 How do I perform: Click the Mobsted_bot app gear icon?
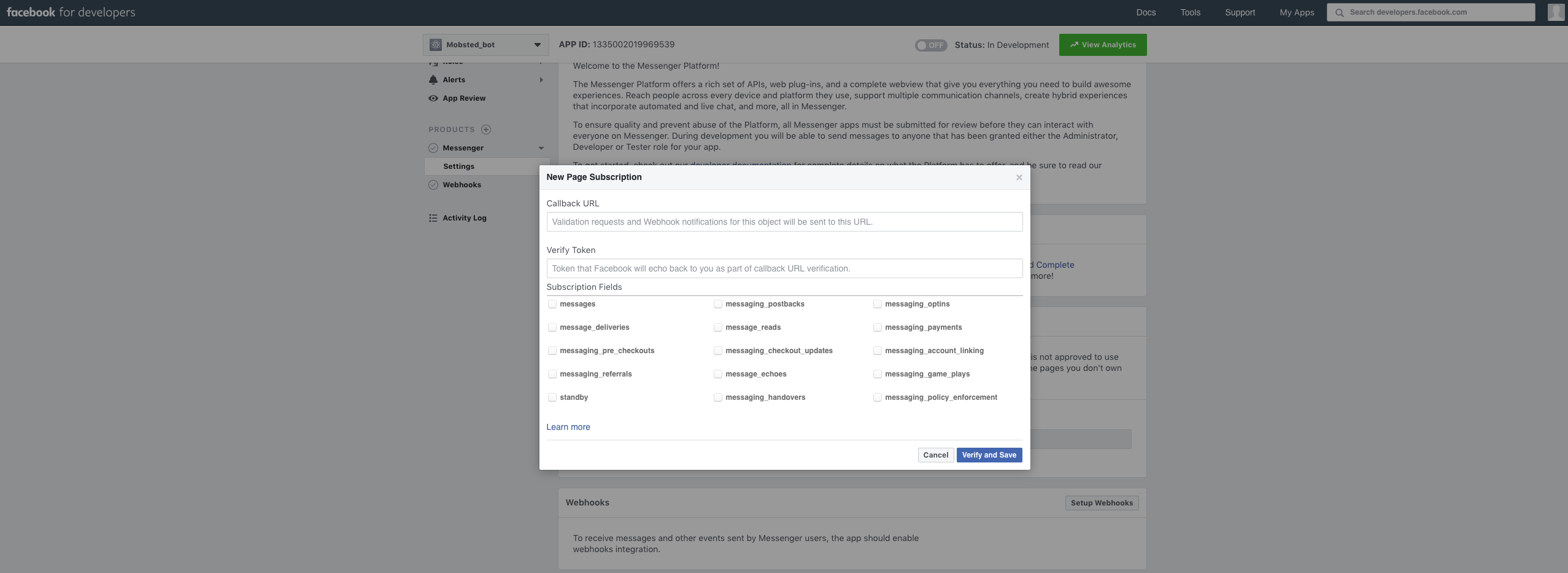(x=436, y=45)
